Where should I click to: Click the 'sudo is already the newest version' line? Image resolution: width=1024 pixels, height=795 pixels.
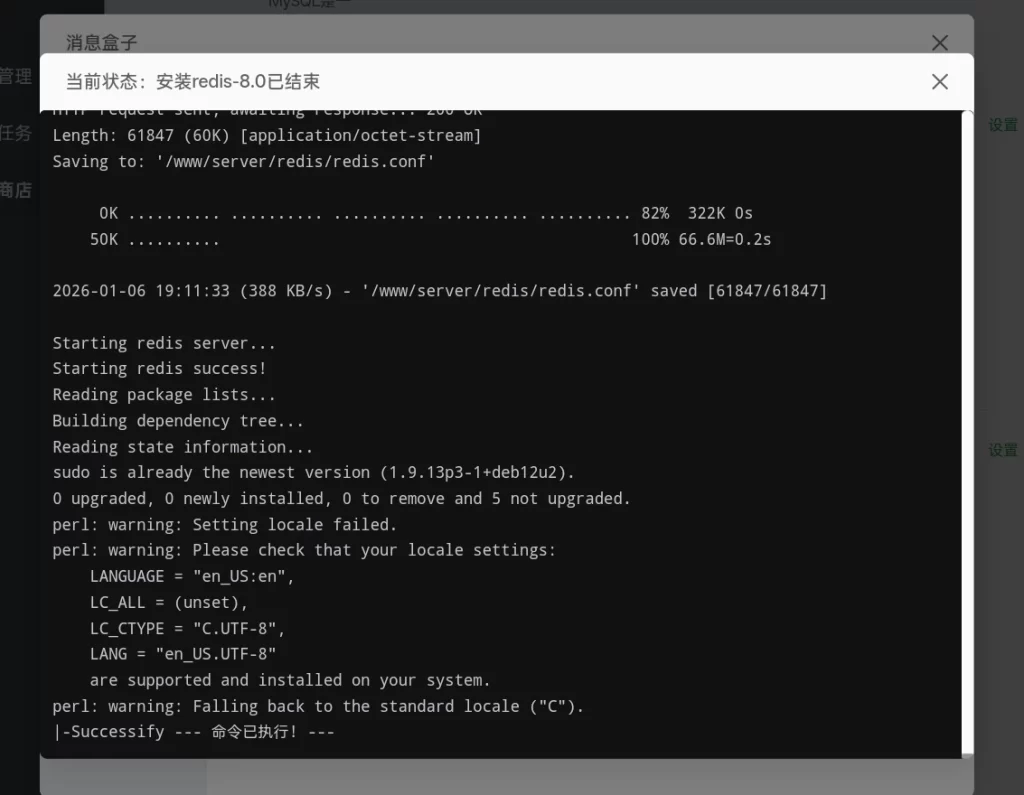coord(313,472)
